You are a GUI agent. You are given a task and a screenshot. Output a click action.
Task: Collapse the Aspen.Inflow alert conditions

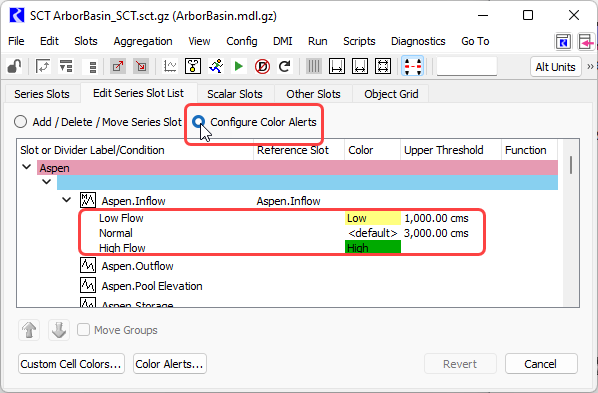pos(67,200)
